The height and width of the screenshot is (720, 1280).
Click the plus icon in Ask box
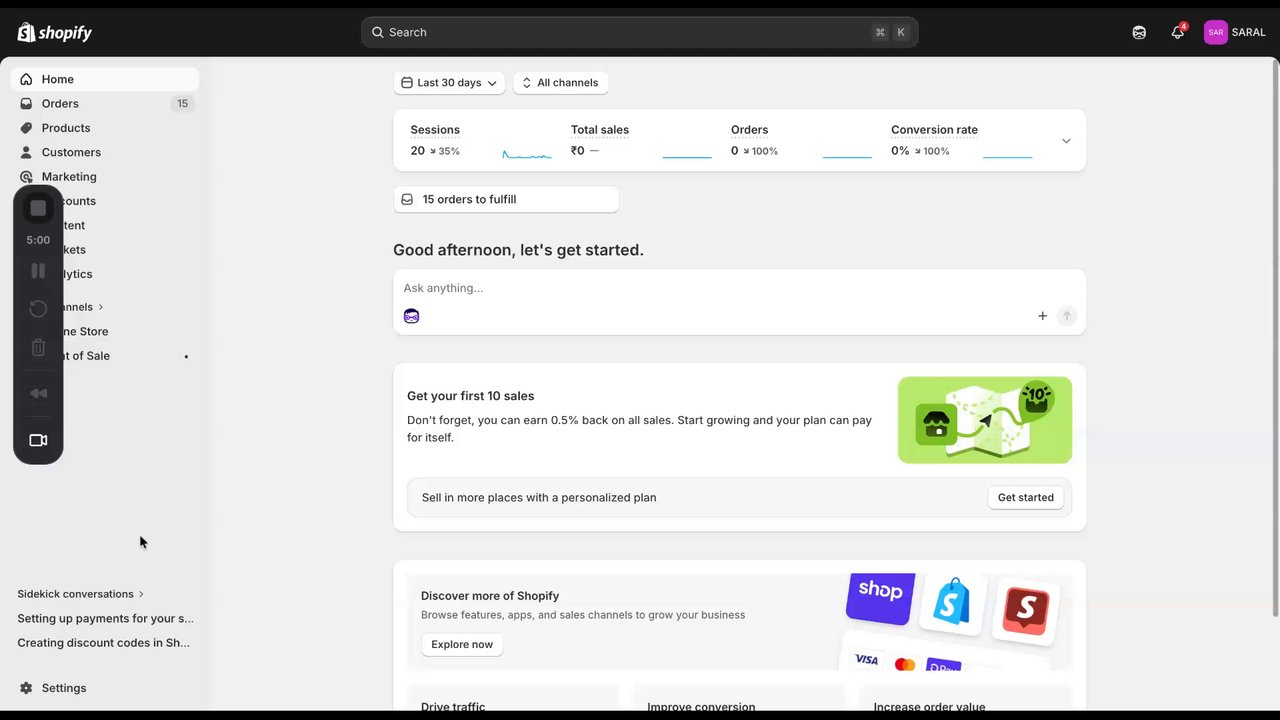(x=1042, y=316)
